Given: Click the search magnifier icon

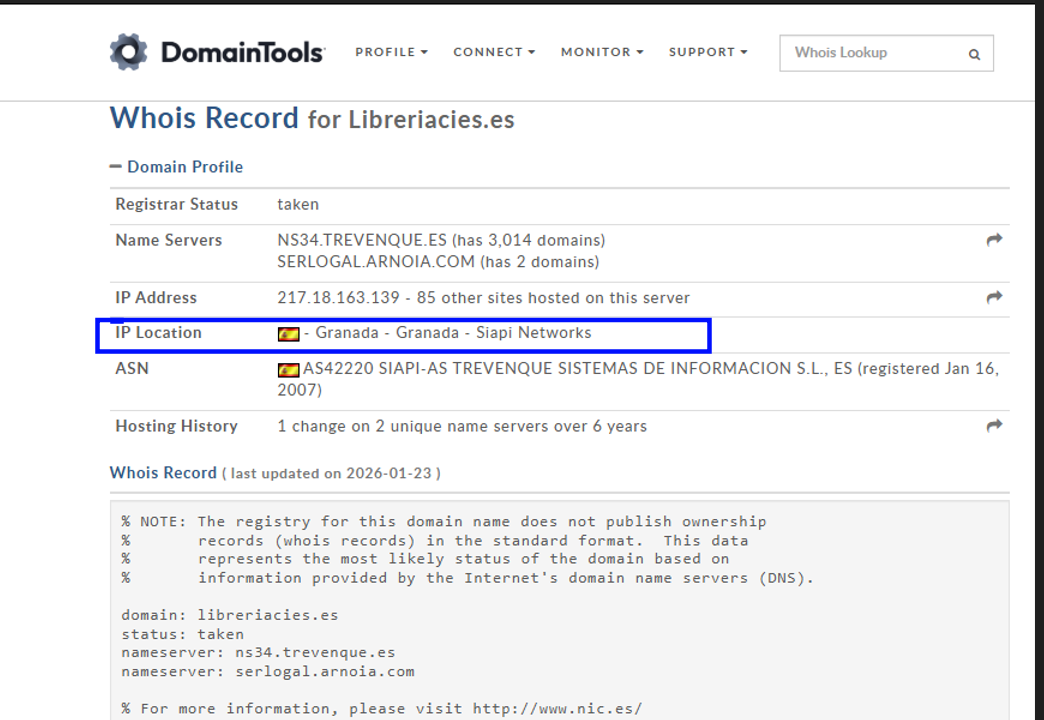Looking at the screenshot, I should [974, 55].
